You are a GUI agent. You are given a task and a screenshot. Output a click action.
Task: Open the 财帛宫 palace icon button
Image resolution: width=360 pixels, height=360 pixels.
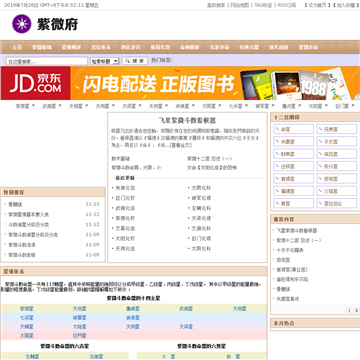click(294, 154)
